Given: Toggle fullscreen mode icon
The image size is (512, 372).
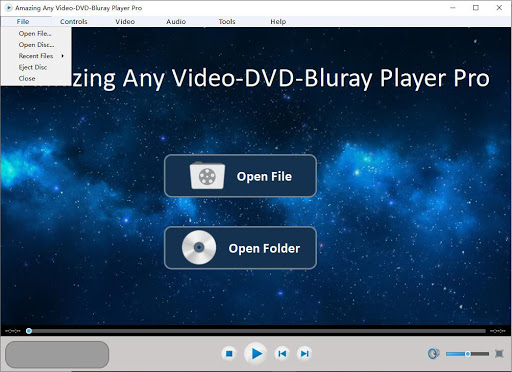Looking at the screenshot, I should (x=499, y=354).
